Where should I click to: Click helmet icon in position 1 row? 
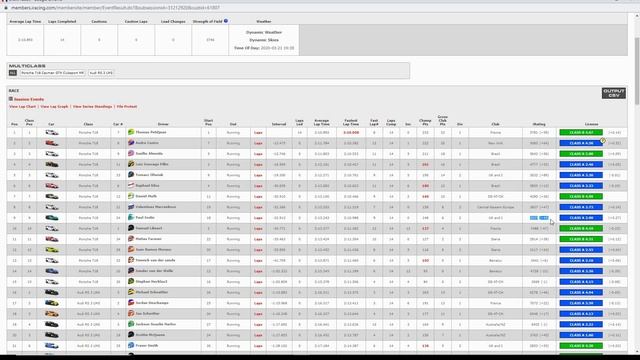click(131, 132)
